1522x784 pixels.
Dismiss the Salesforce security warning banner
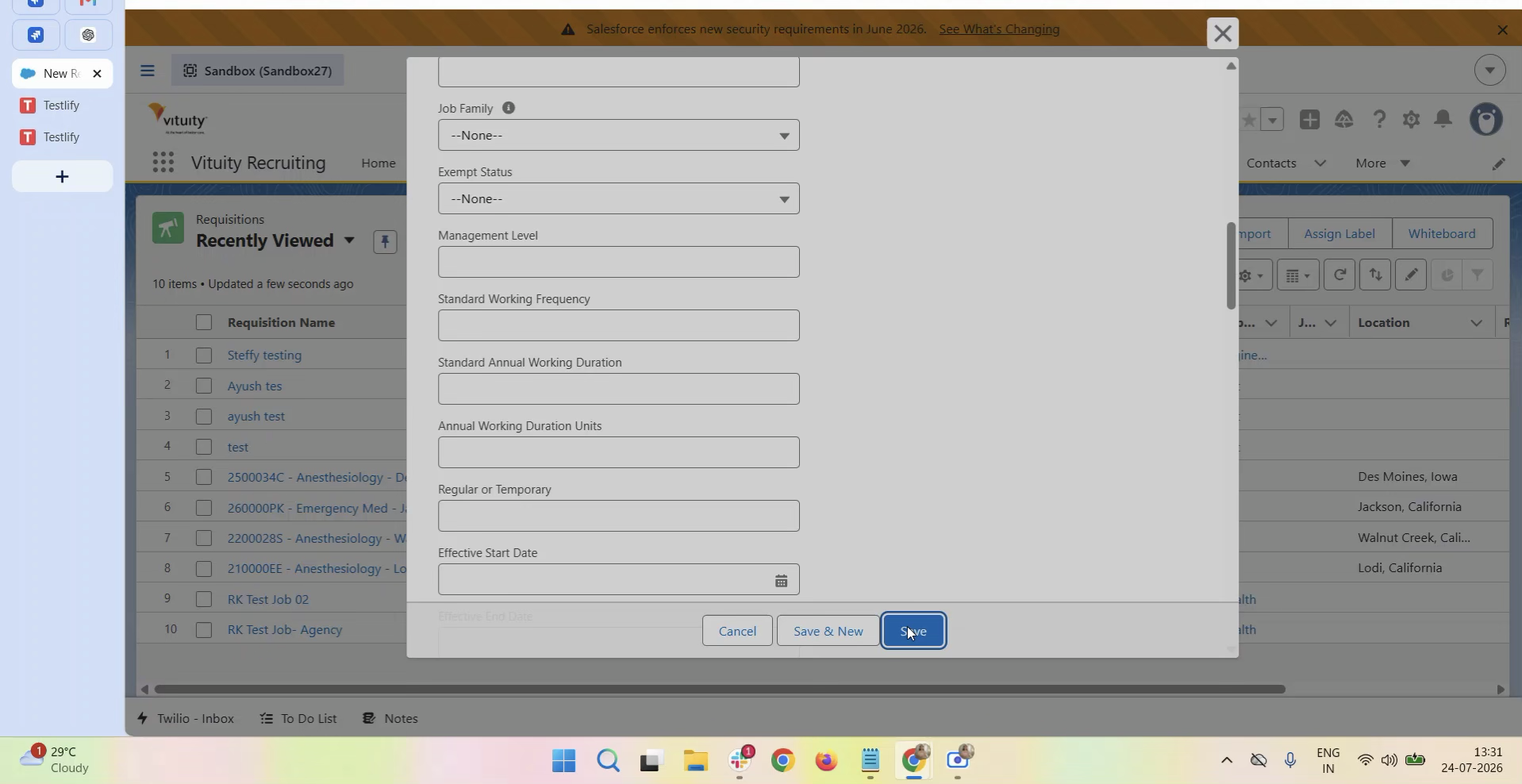point(1501,30)
